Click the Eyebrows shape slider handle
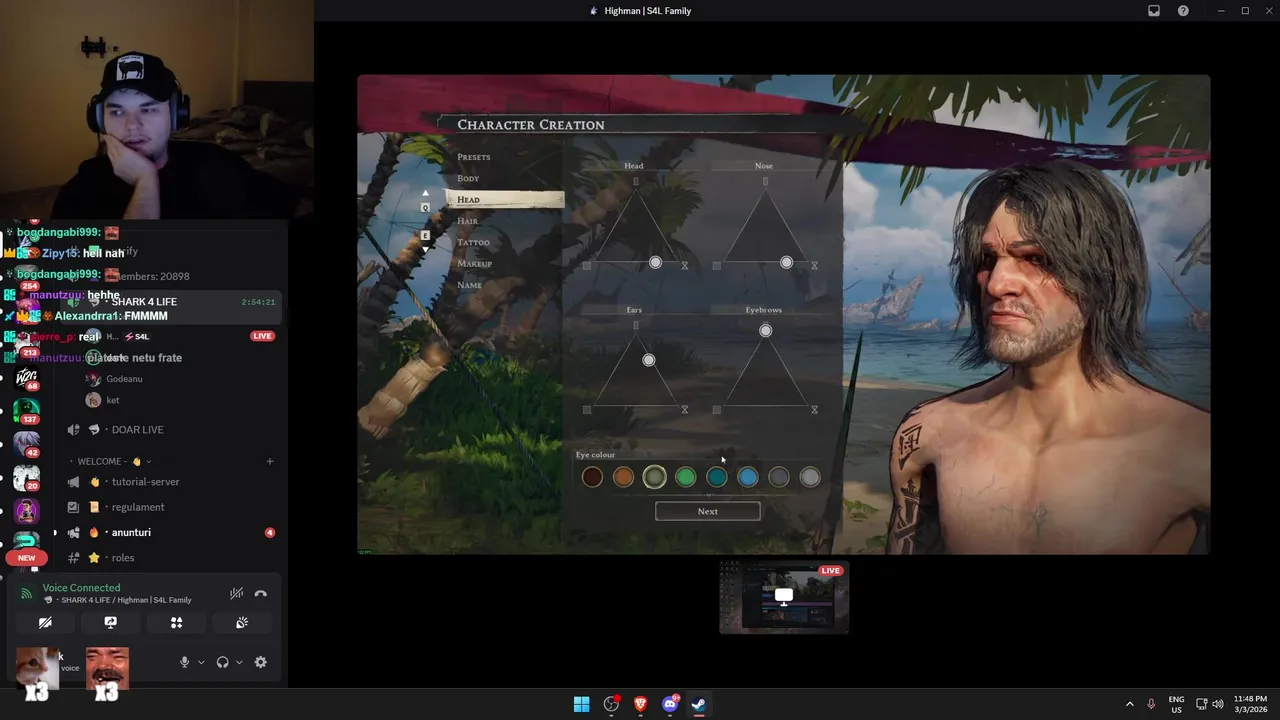 point(765,330)
